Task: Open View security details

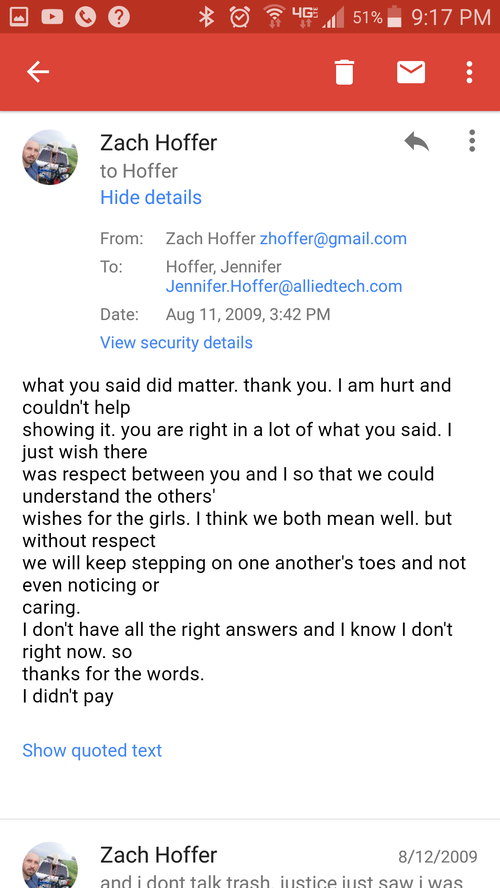Action: point(176,343)
